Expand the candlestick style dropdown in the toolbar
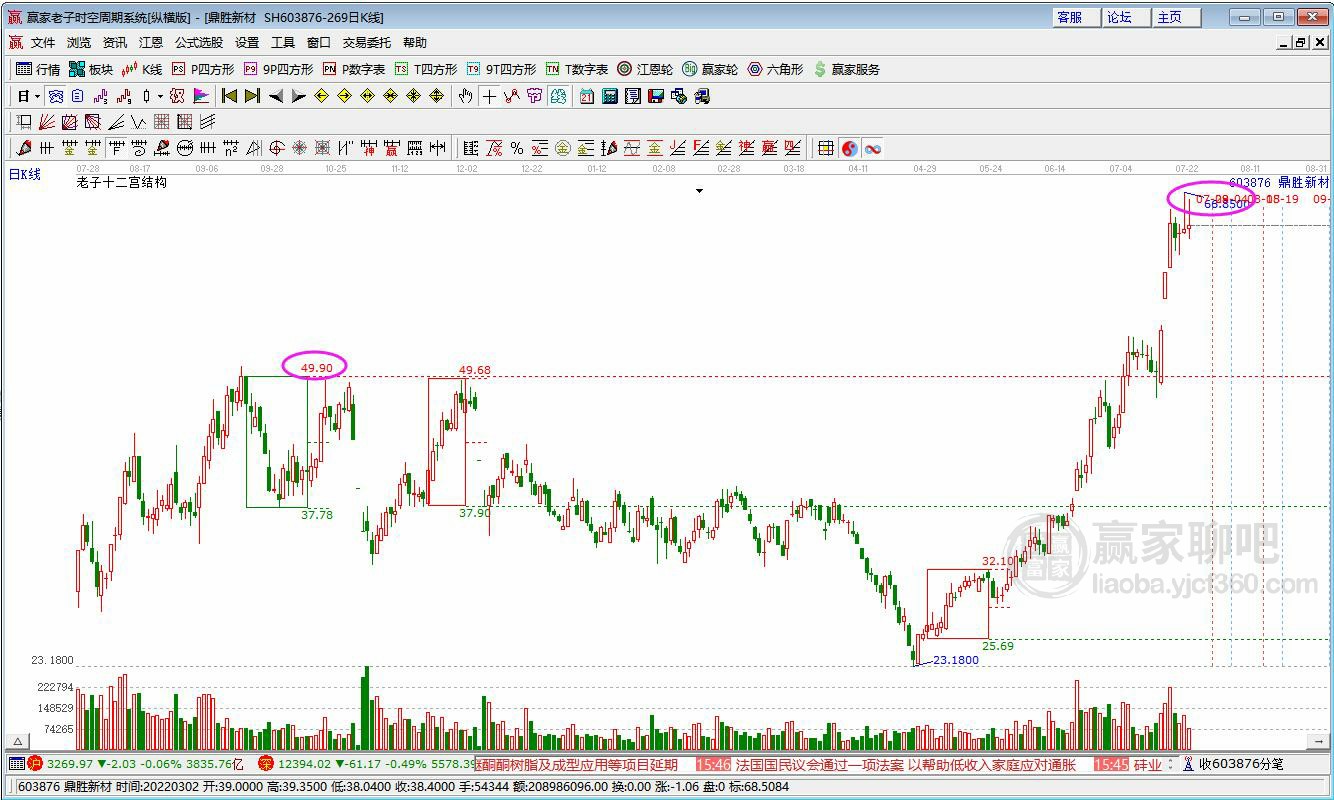The image size is (1334, 800). click(159, 96)
